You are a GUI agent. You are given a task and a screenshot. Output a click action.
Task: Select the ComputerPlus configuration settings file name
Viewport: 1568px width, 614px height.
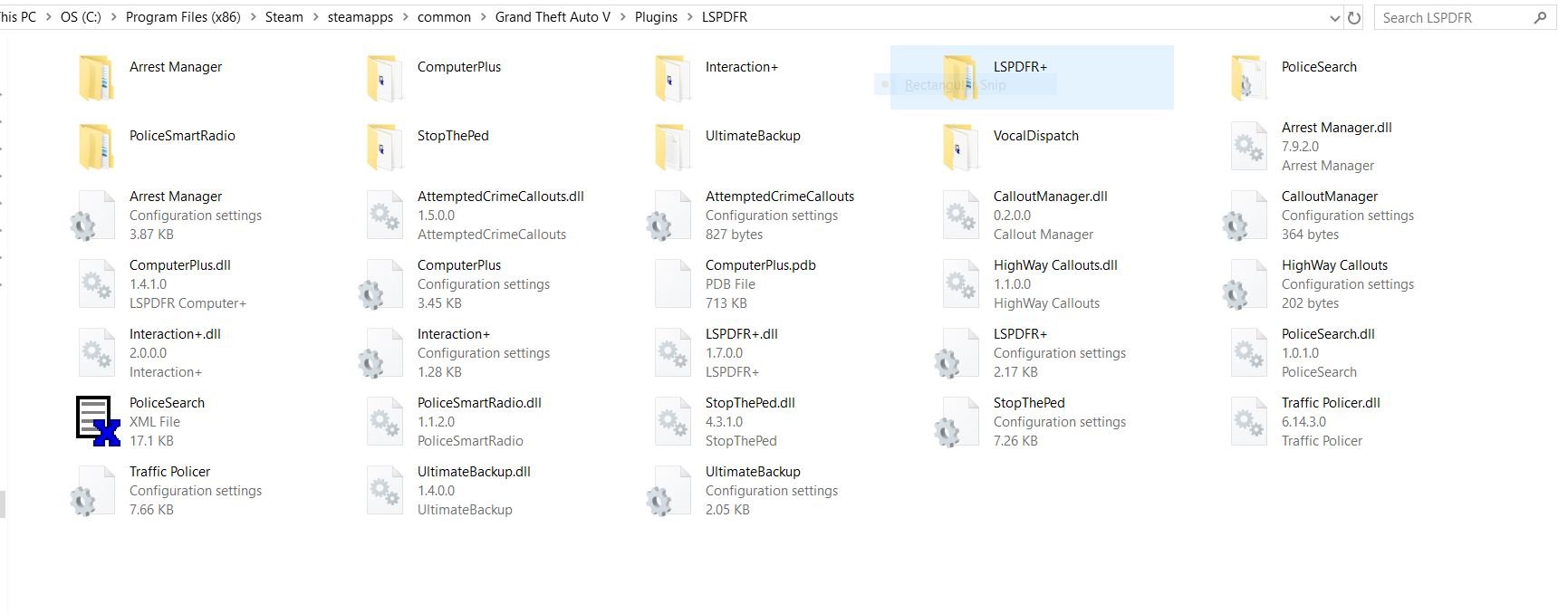click(459, 265)
